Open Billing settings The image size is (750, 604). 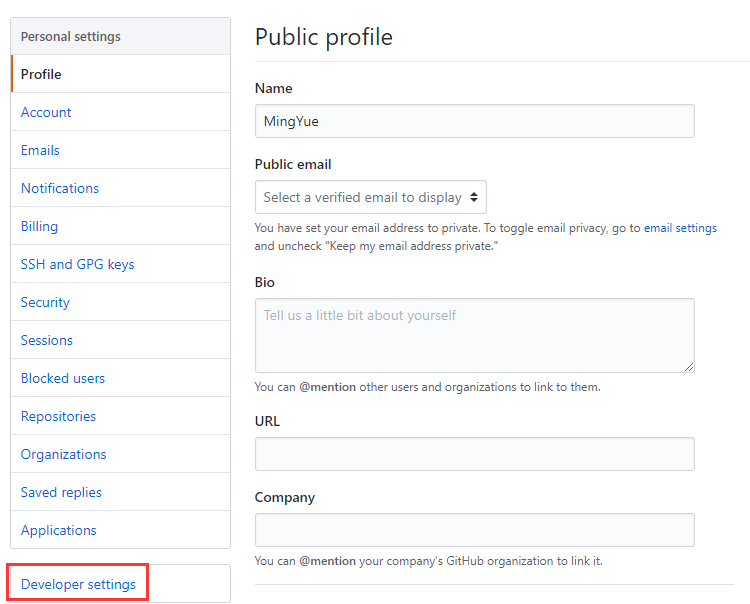121,226
